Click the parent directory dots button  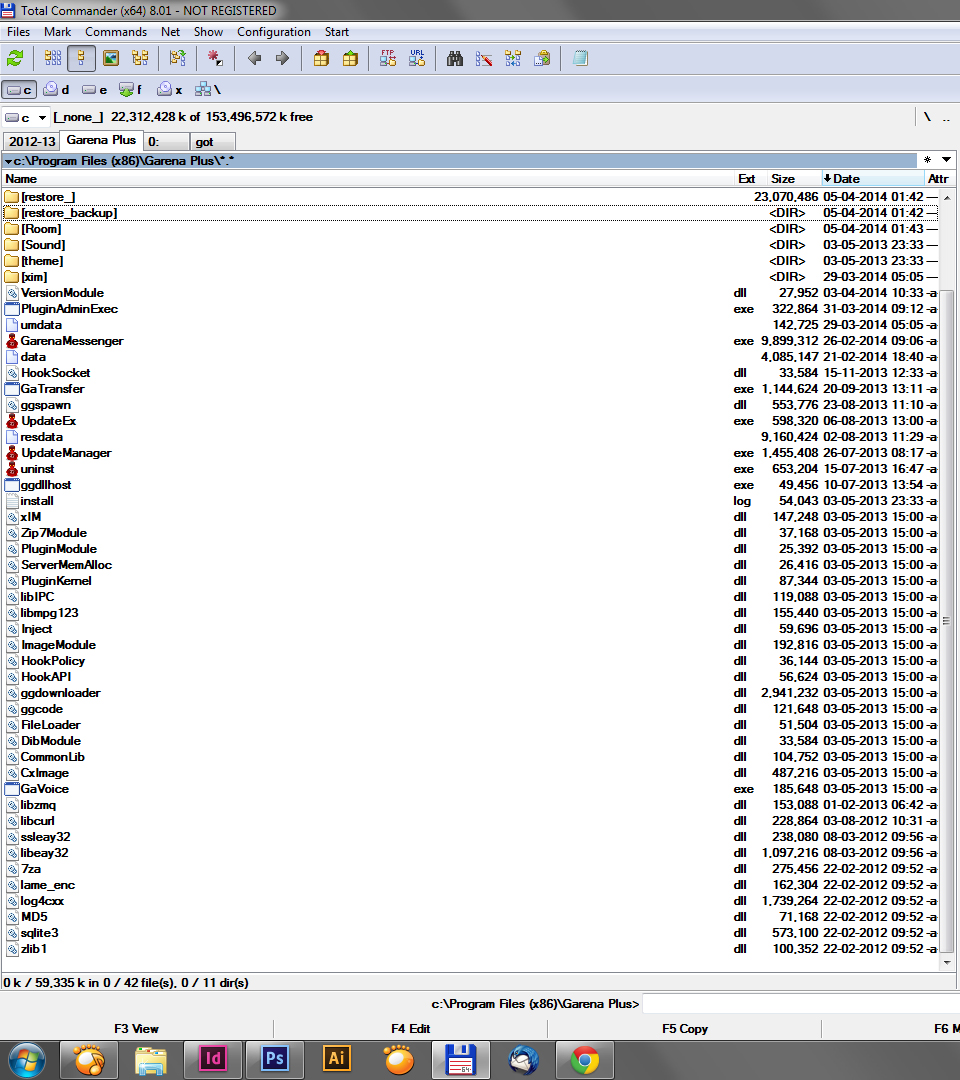pos(946,117)
